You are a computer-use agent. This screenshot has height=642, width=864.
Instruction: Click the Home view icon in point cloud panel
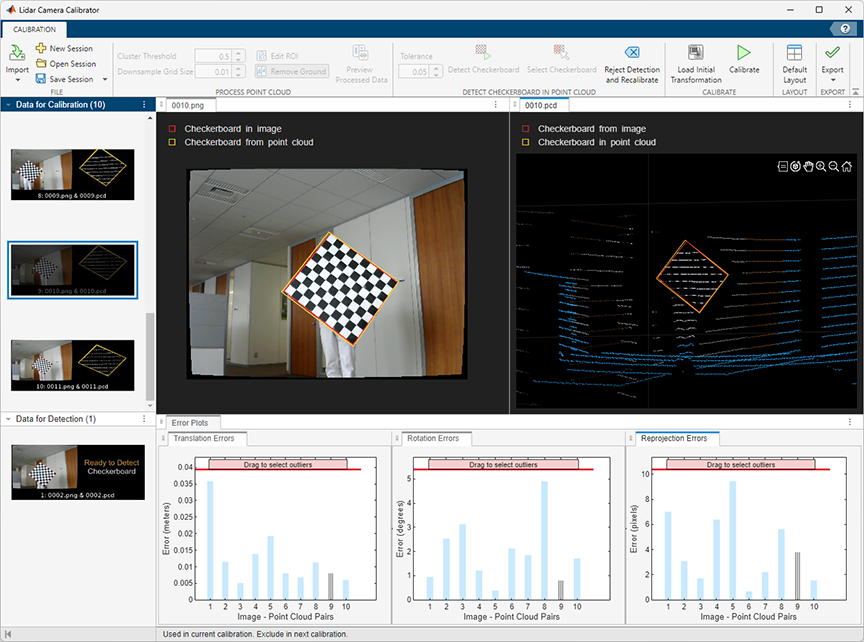click(x=846, y=166)
